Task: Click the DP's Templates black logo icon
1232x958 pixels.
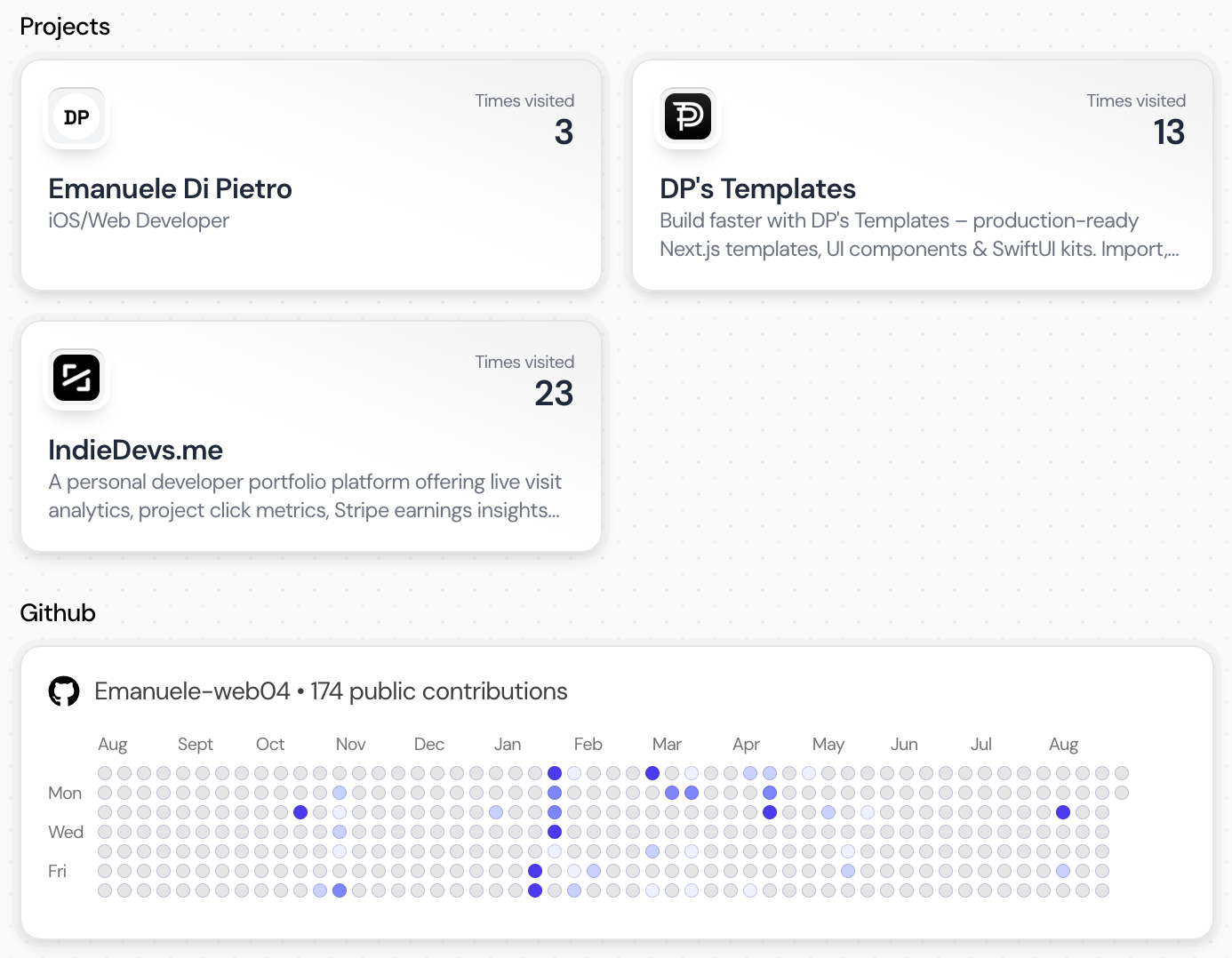Action: coord(688,116)
